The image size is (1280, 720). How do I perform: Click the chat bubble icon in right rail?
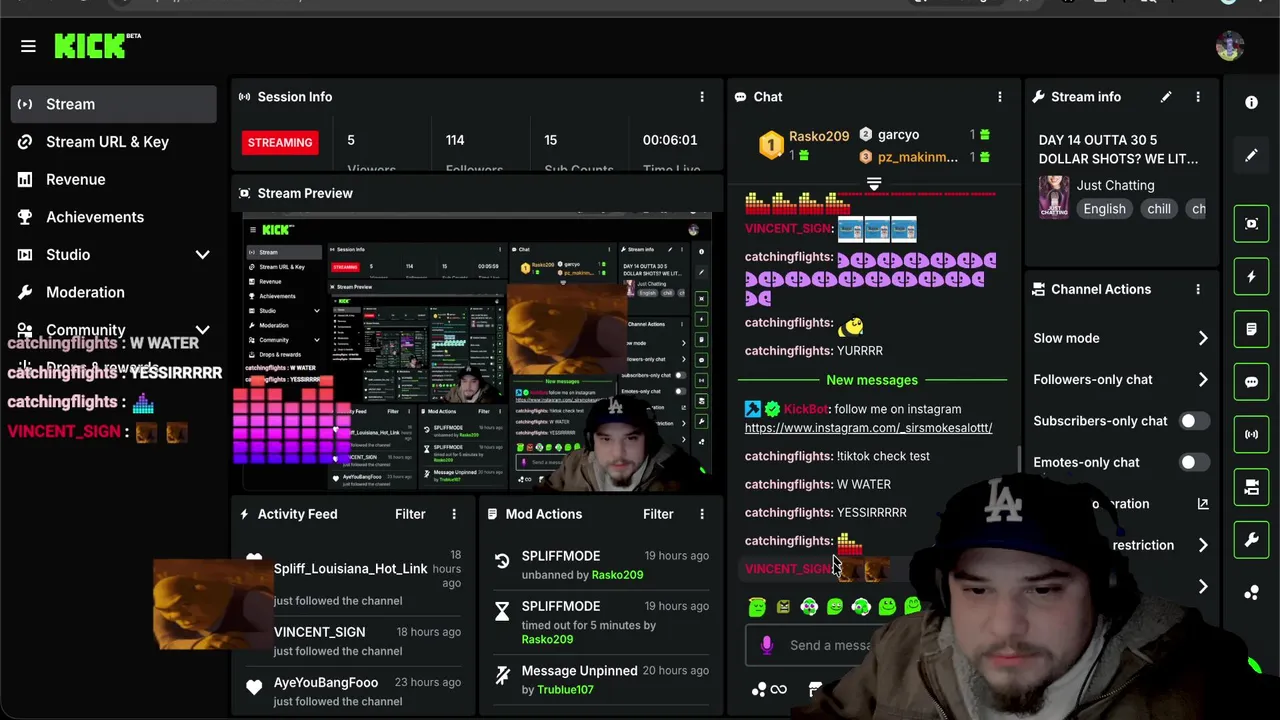1251,382
